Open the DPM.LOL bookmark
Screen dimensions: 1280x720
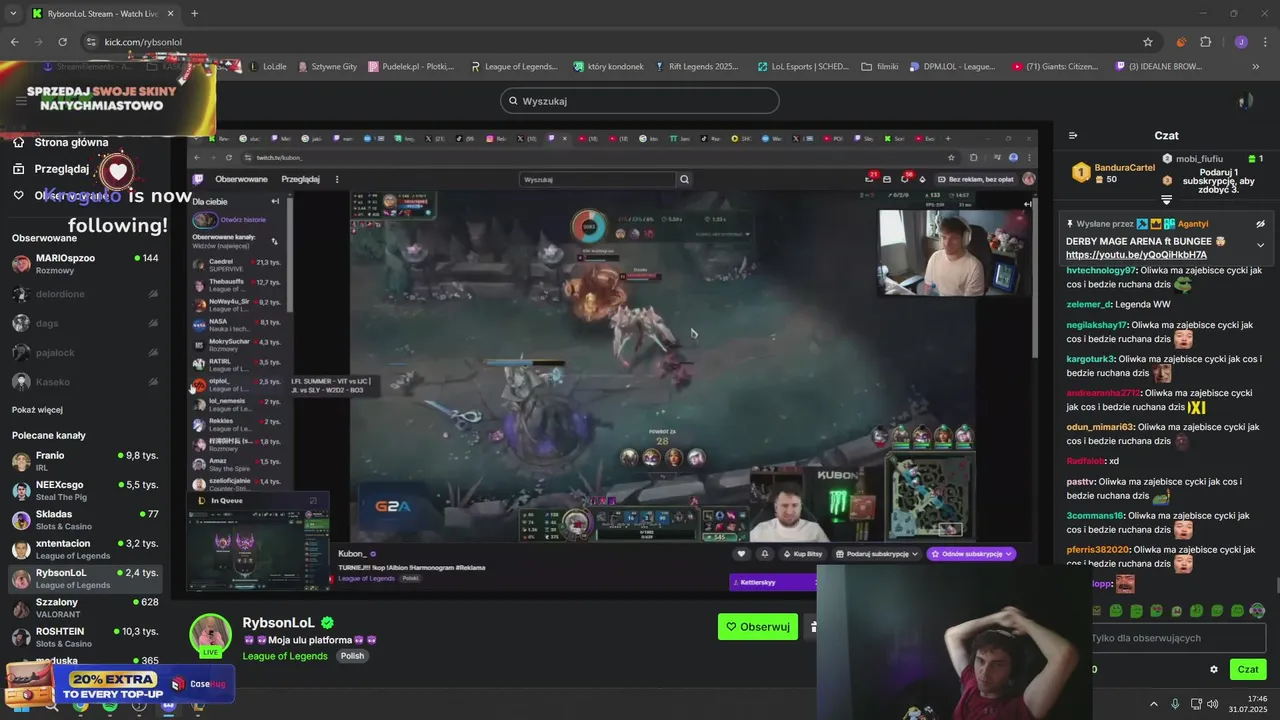tap(952, 67)
